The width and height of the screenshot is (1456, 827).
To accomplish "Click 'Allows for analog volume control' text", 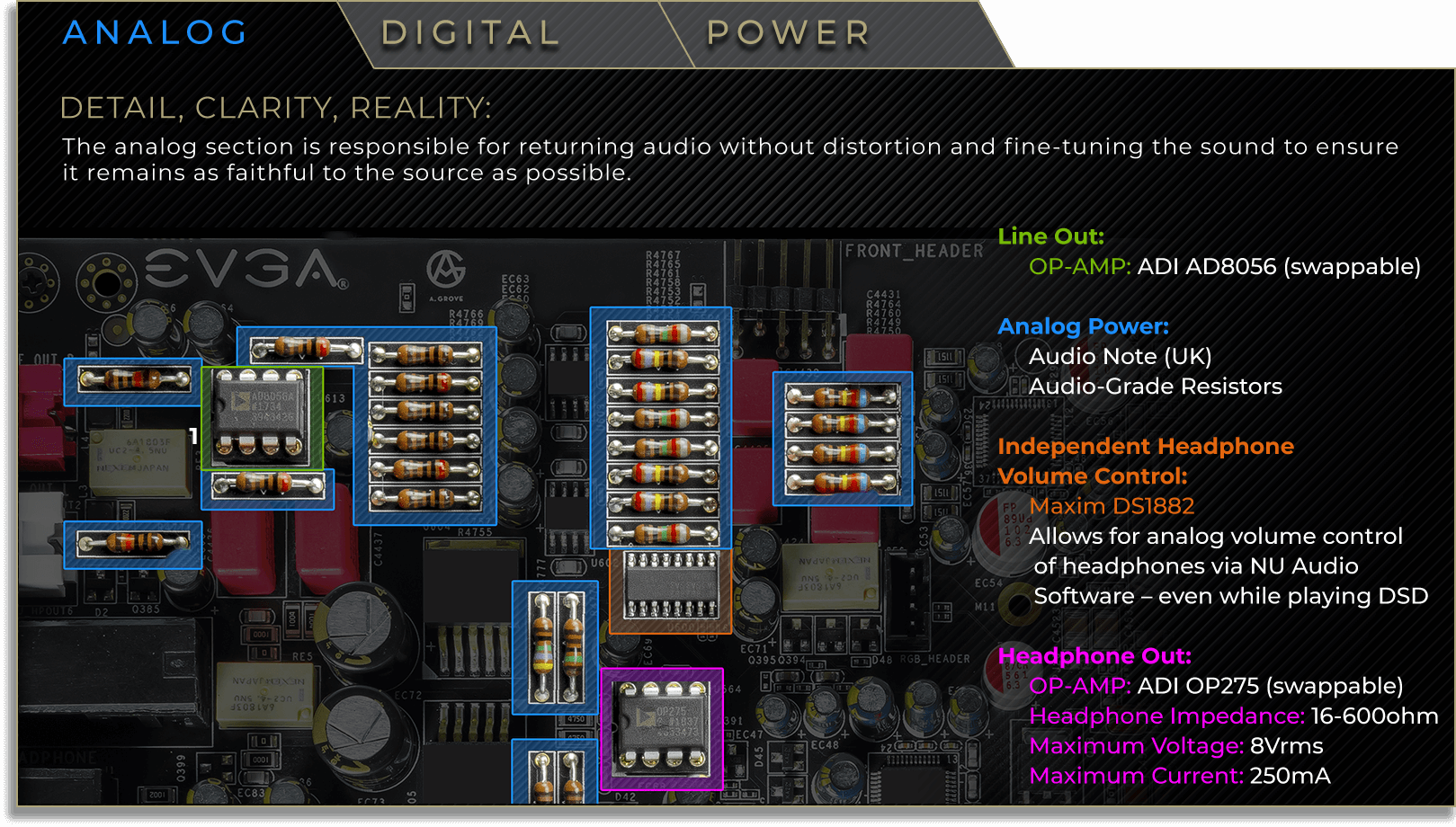I will [1216, 537].
